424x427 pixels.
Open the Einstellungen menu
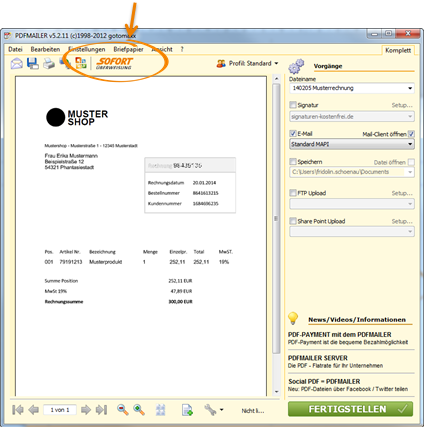click(x=87, y=49)
